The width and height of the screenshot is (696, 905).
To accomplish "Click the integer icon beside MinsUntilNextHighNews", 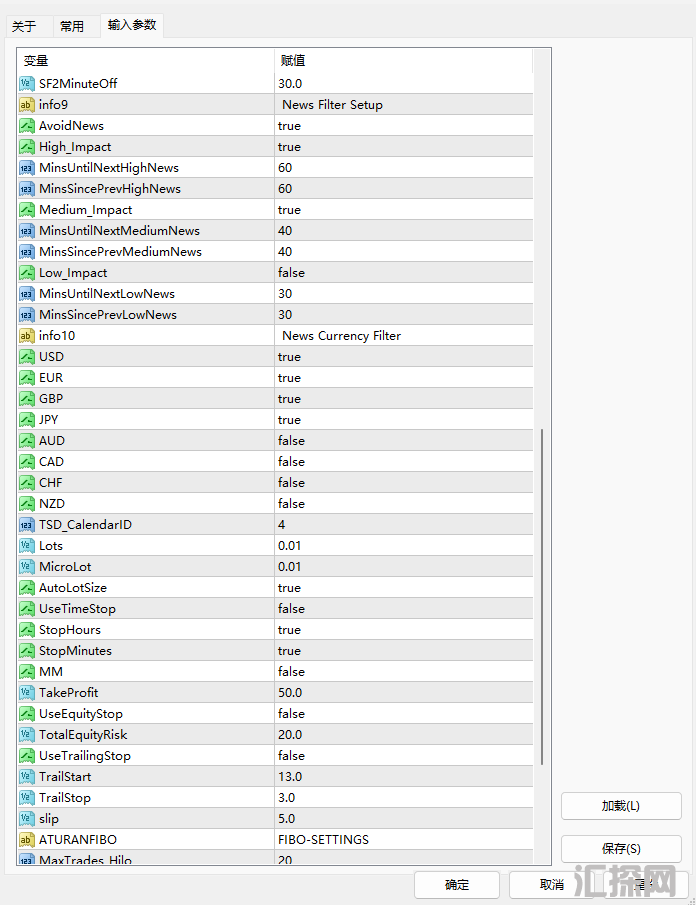I will [27, 168].
